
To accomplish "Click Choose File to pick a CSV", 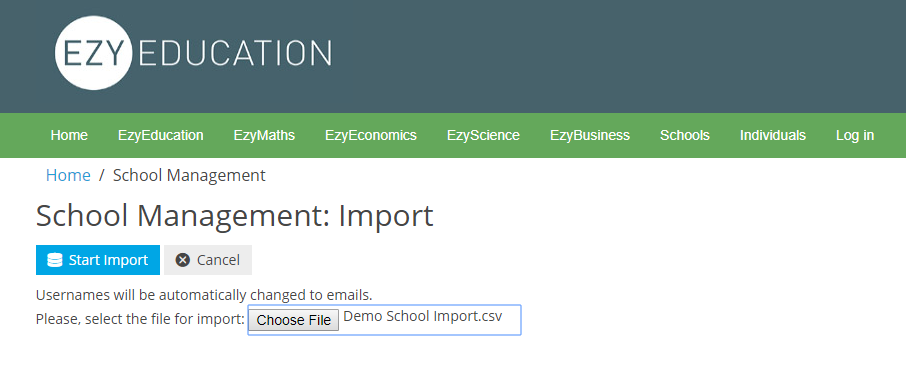I will (x=294, y=320).
